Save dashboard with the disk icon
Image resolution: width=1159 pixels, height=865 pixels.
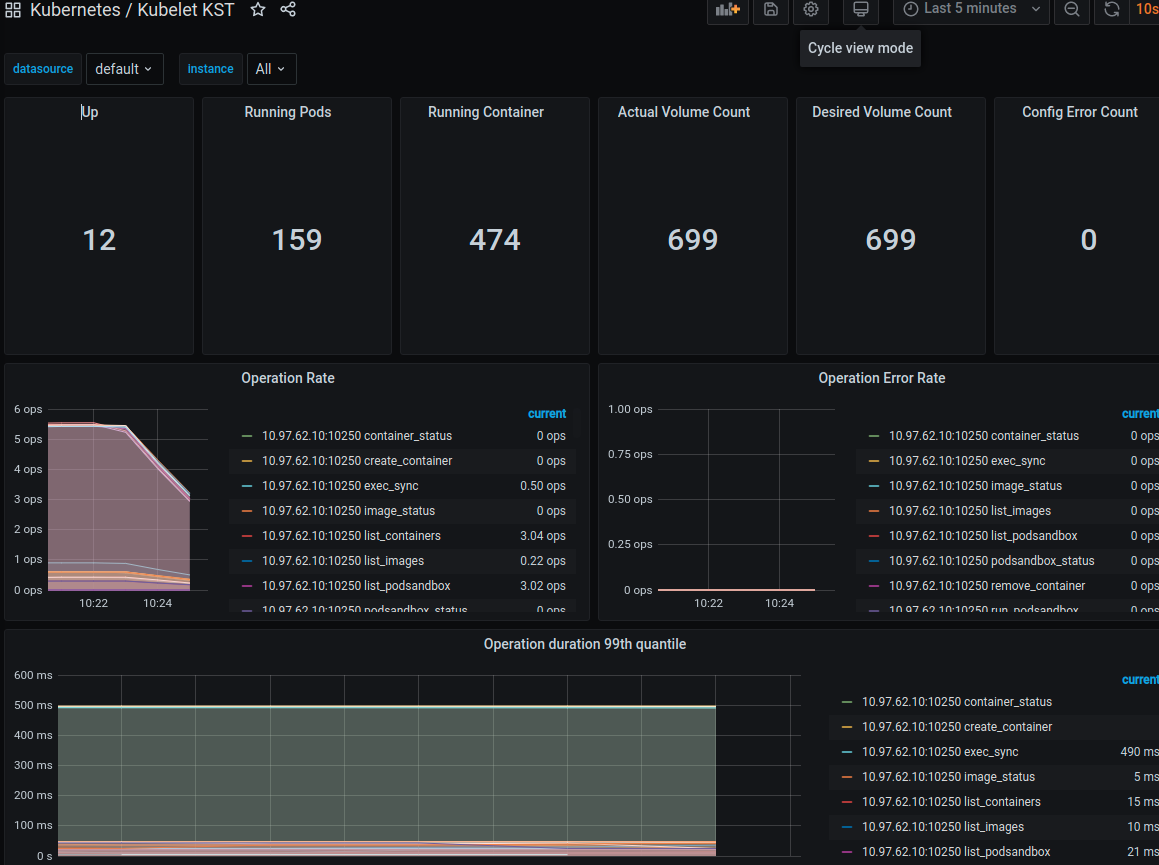771,10
